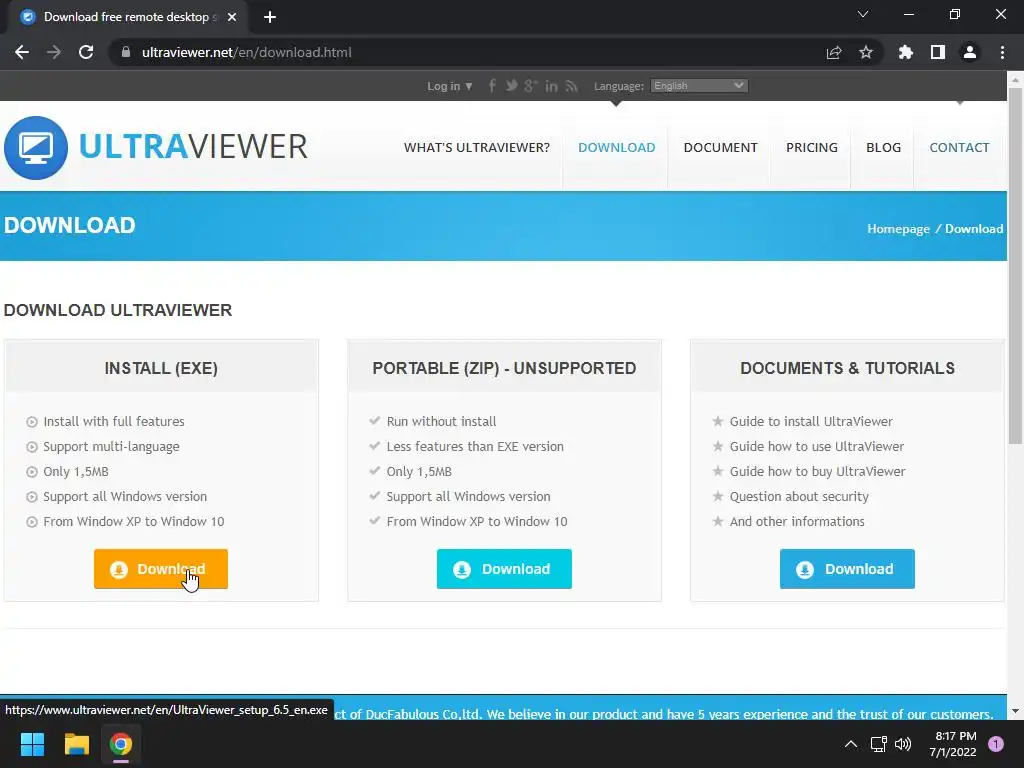This screenshot has height=768, width=1024.
Task: Click 'Question about security' text
Action: point(799,496)
